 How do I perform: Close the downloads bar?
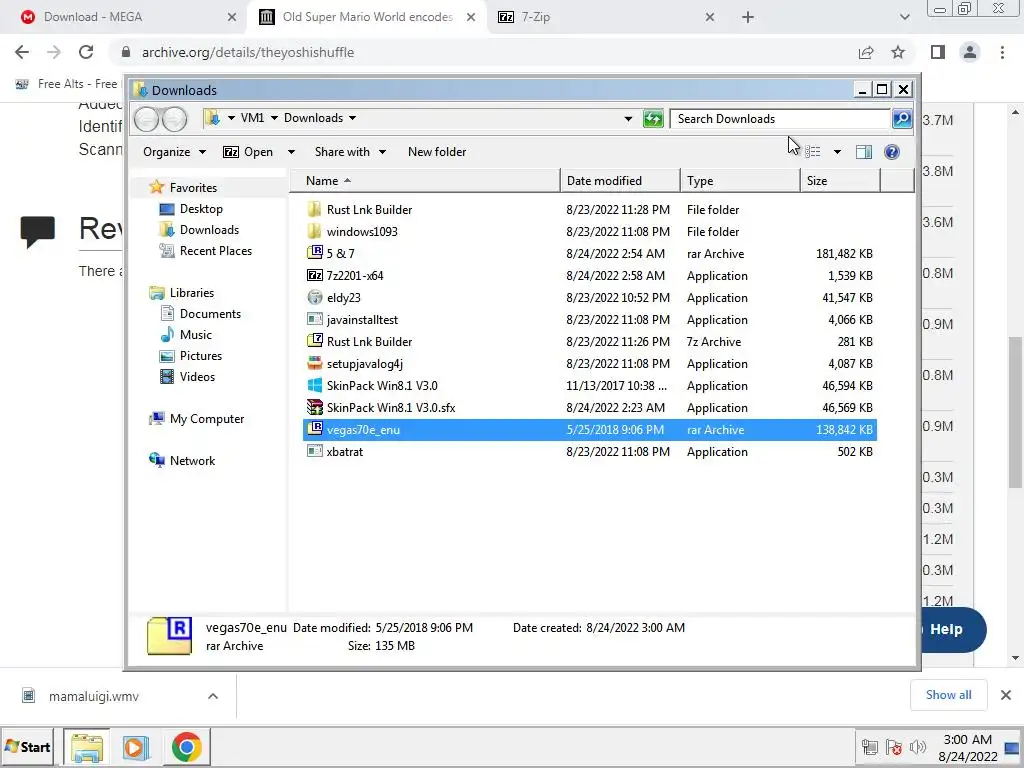tap(1006, 695)
